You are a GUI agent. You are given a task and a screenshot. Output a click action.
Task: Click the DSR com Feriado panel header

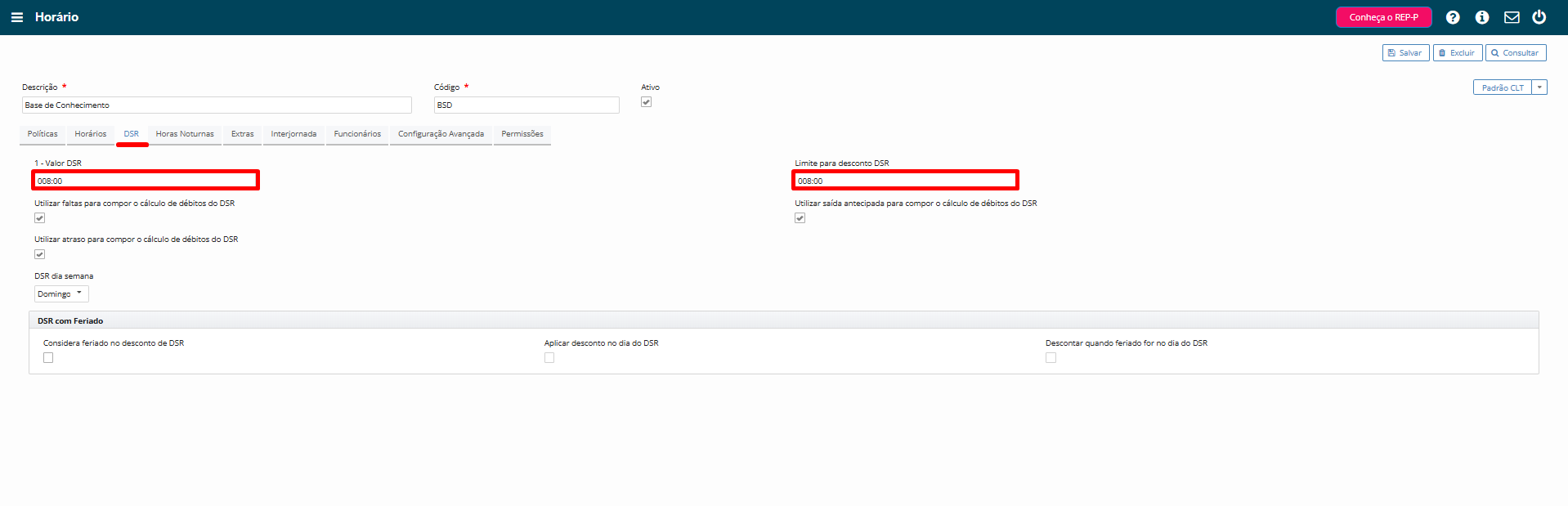784,320
